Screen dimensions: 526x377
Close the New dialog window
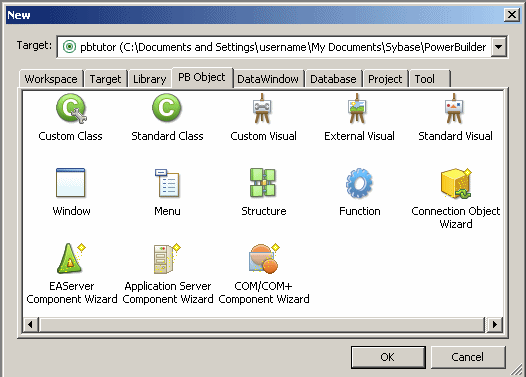(x=512, y=15)
